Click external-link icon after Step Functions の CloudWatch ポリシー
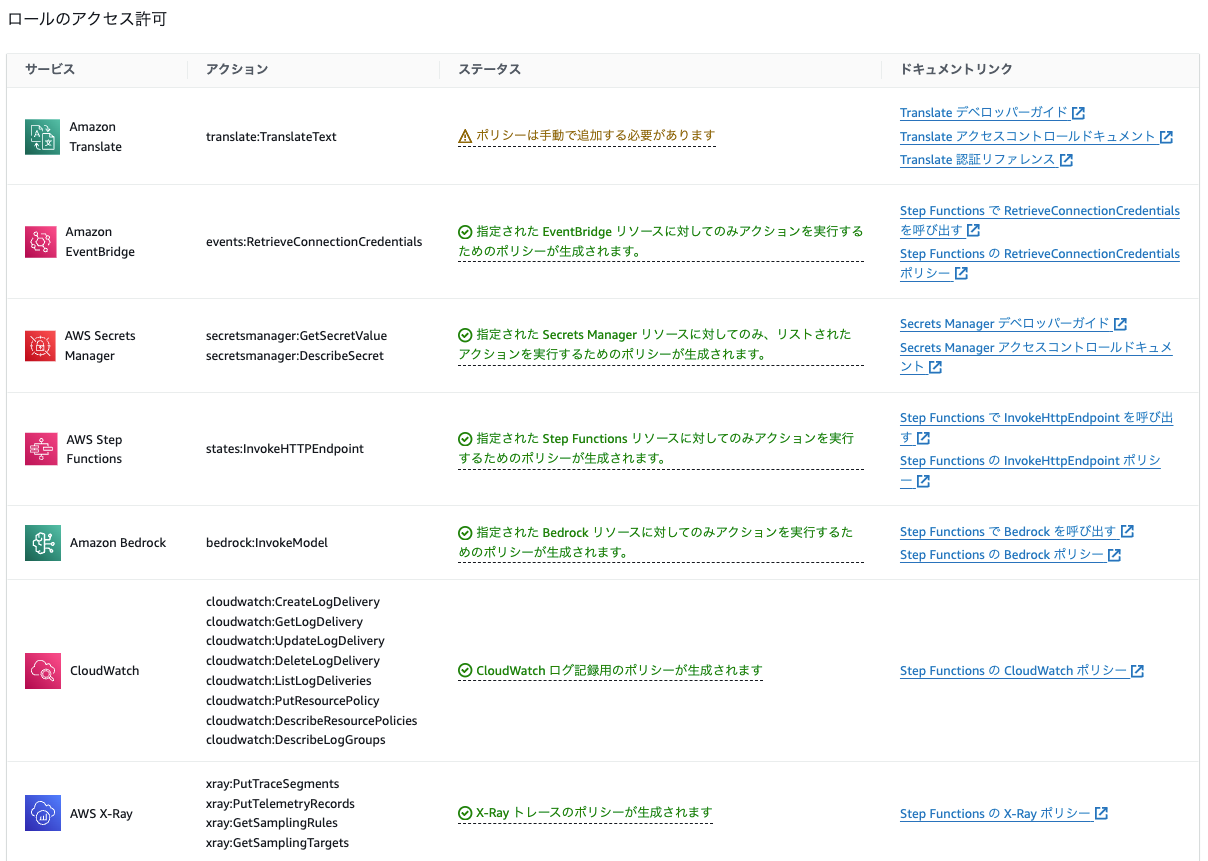 [x=1137, y=671]
